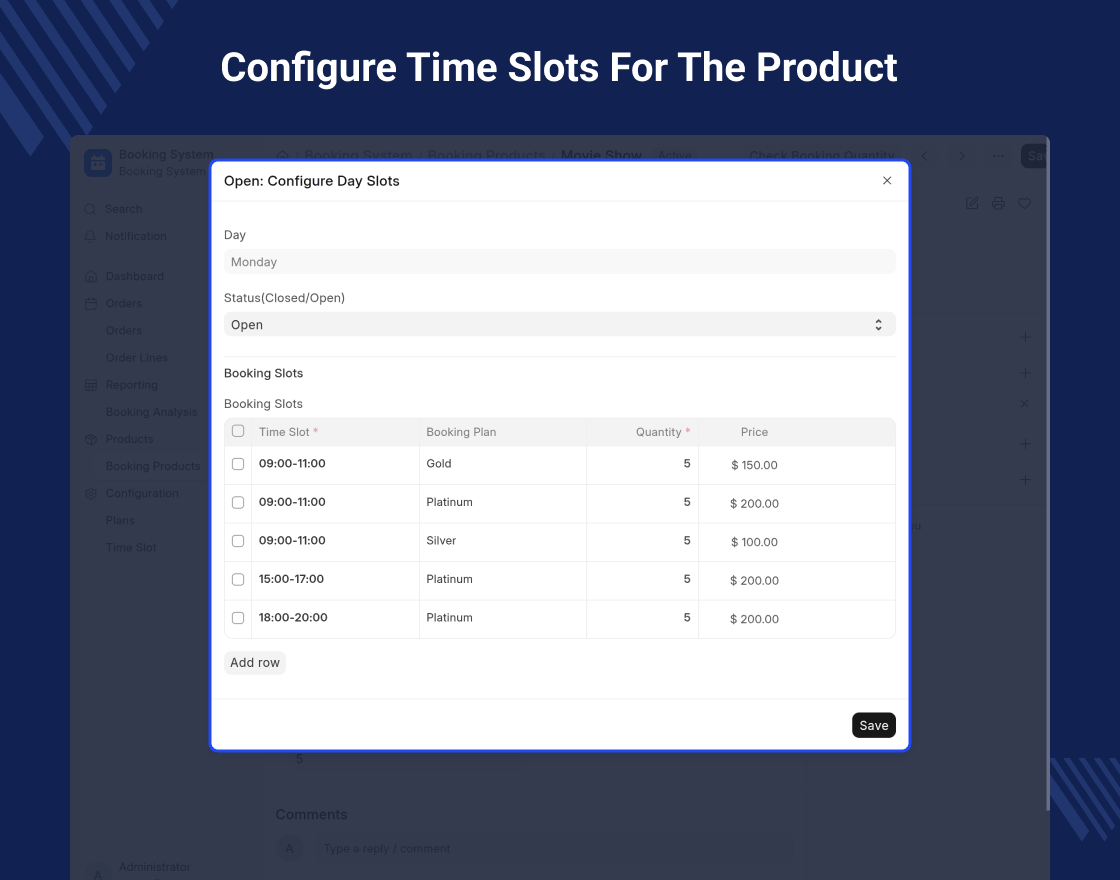Check the Gold 09:00-11:00 row checkbox
Image resolution: width=1120 pixels, height=880 pixels.
tap(238, 464)
